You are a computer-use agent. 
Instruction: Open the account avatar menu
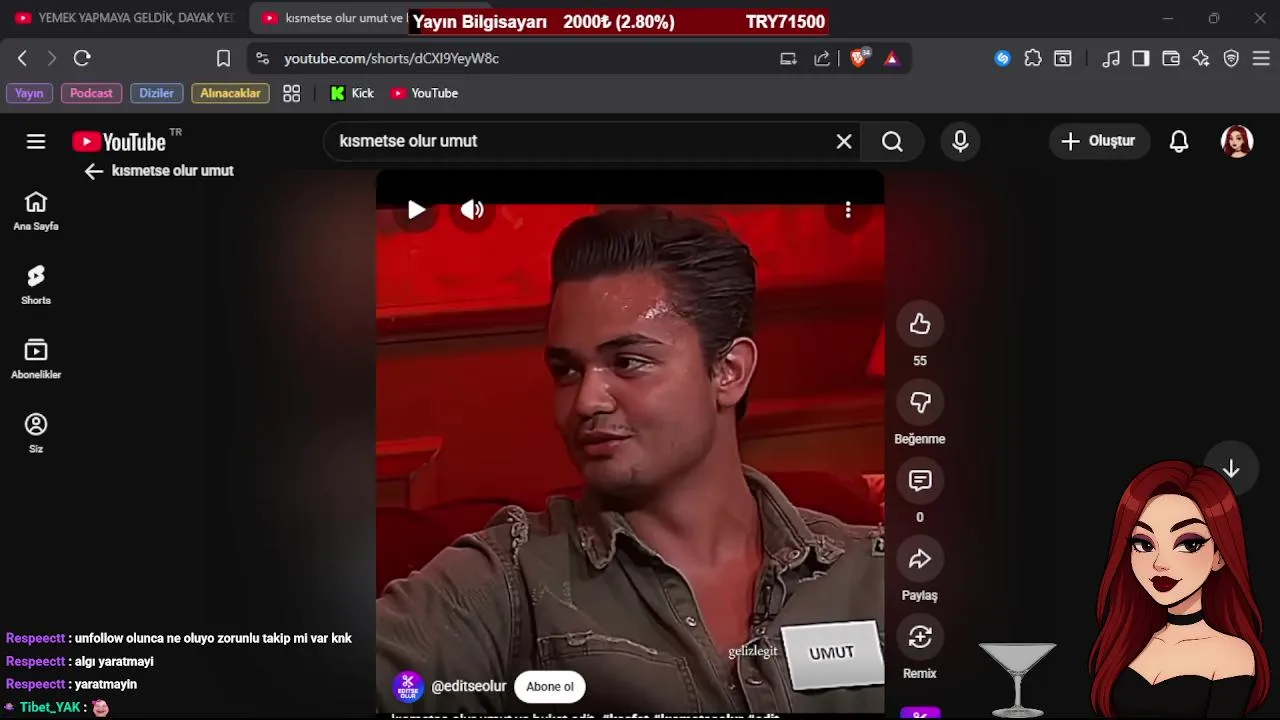coord(1237,141)
